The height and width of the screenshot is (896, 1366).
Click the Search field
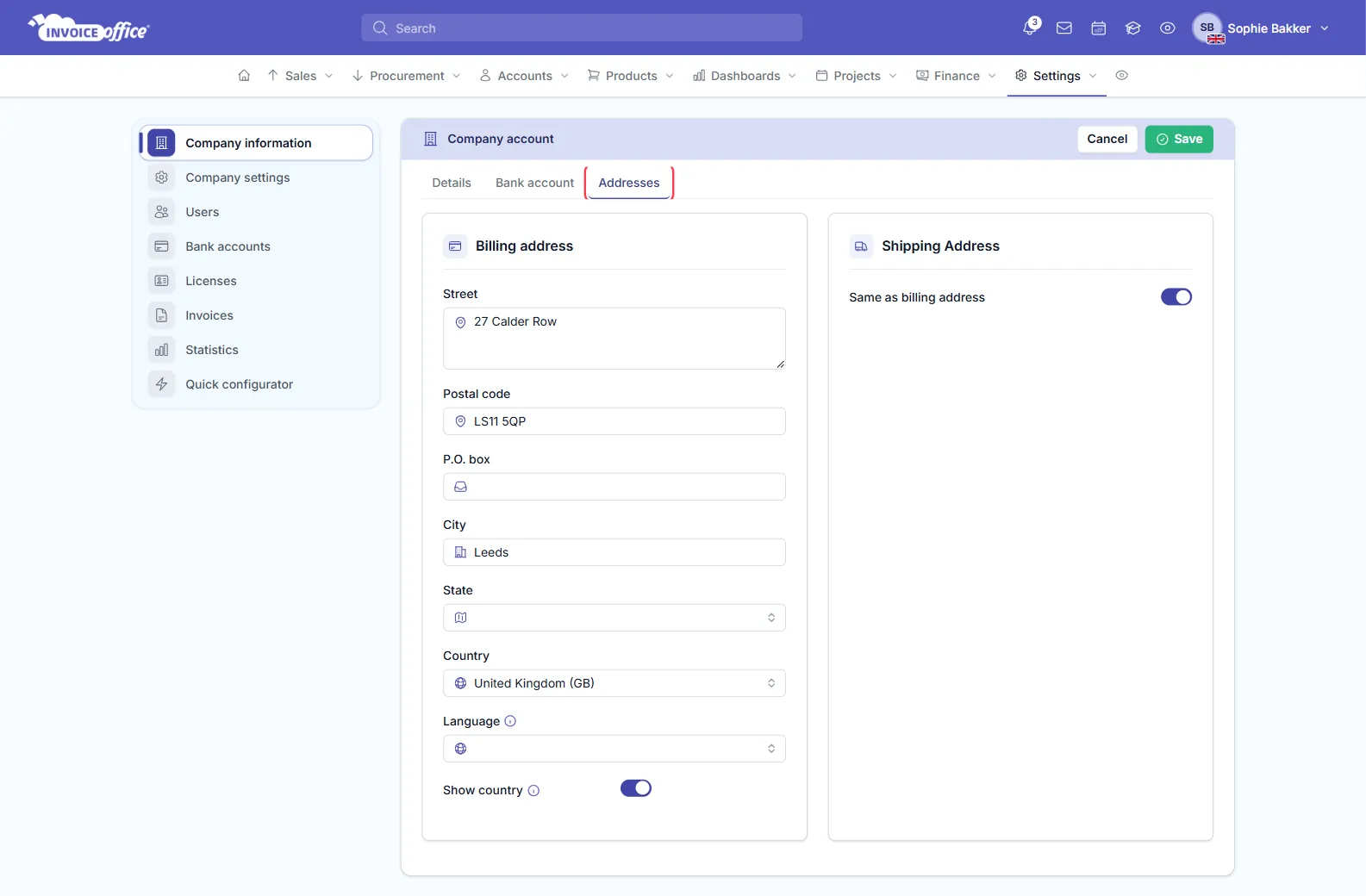click(582, 28)
